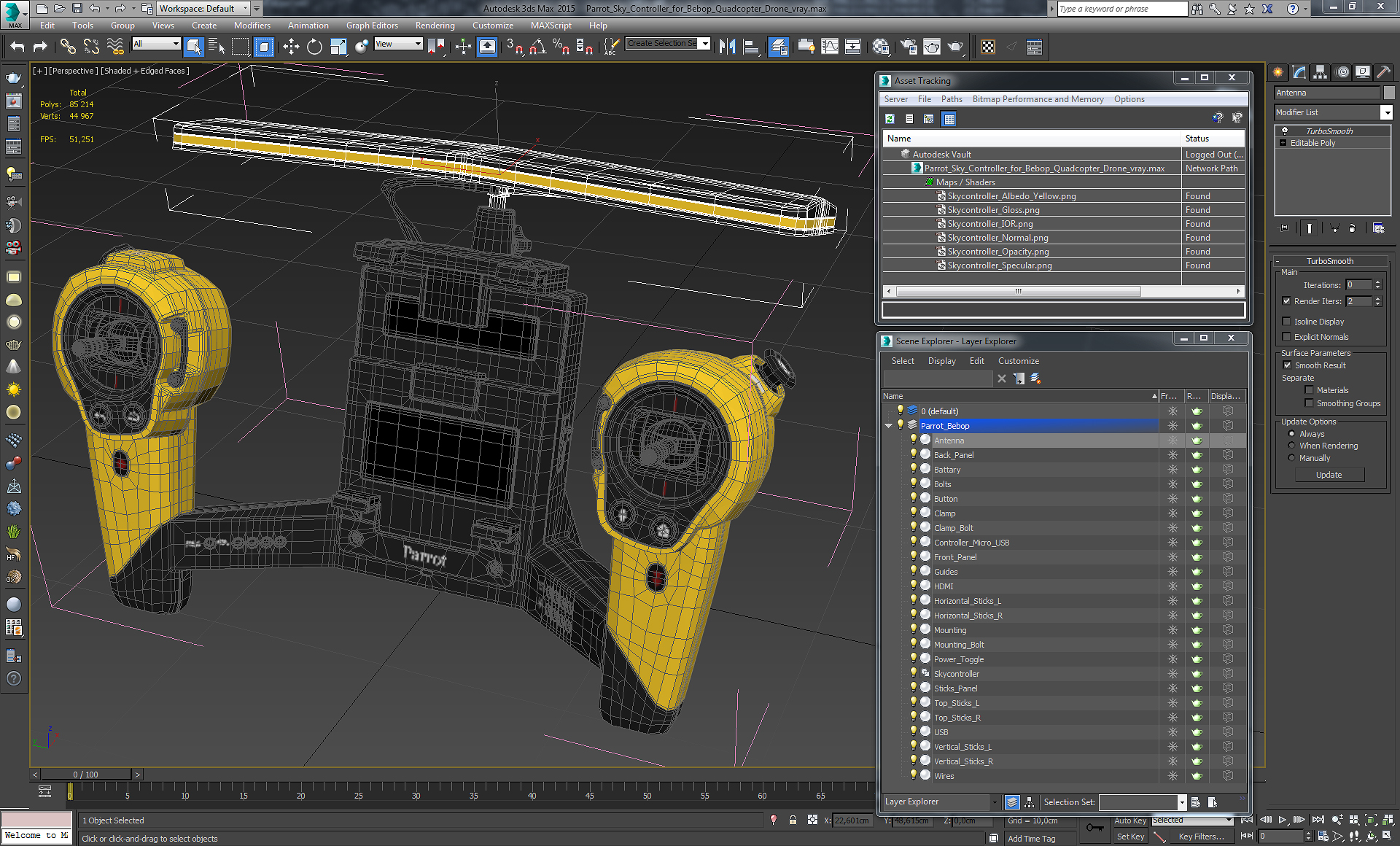This screenshot has height=846, width=1400.
Task: Open Paths menu in Asset Tracking
Action: point(952,99)
